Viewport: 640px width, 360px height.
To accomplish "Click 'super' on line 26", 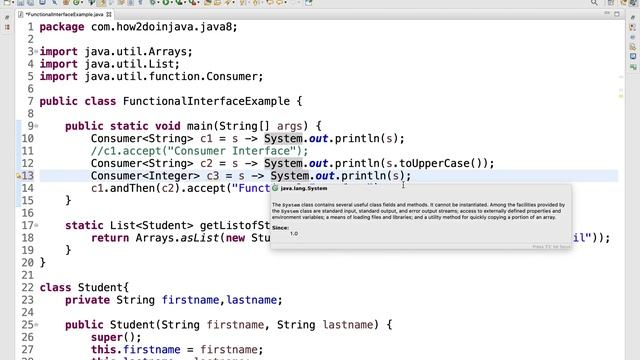I will 107,338.
